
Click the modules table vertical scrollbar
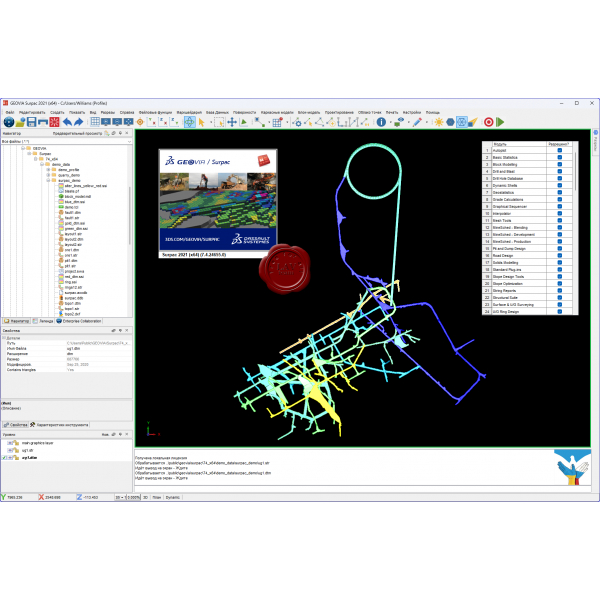point(575,171)
